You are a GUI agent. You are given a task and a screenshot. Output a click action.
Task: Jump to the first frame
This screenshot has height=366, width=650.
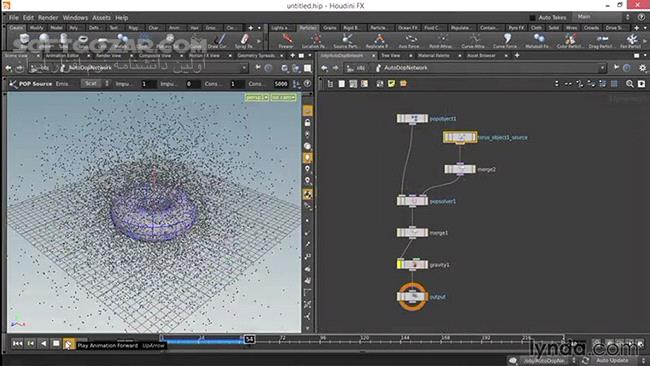[17, 344]
